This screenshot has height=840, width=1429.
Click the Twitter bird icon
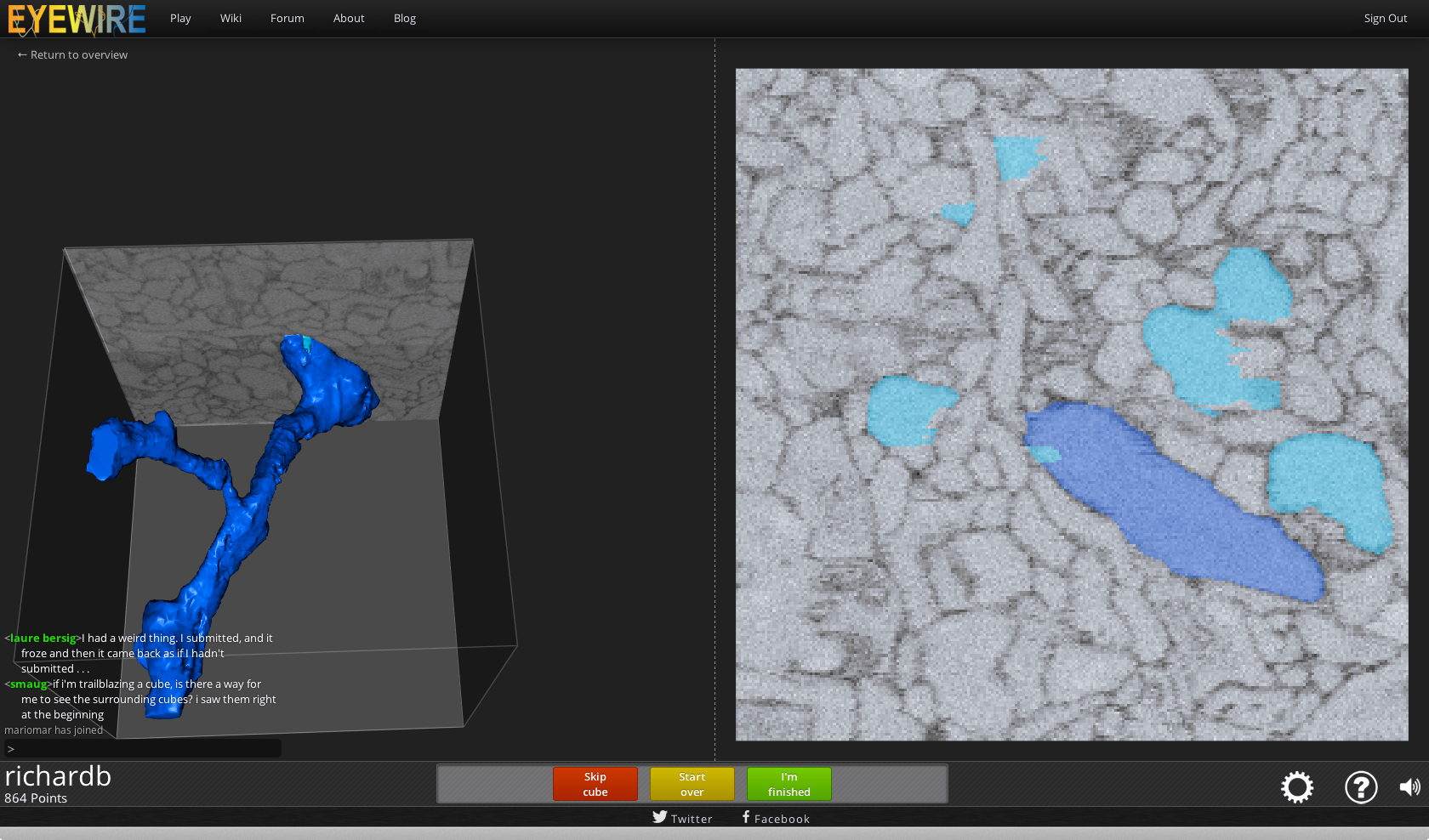tap(660, 817)
